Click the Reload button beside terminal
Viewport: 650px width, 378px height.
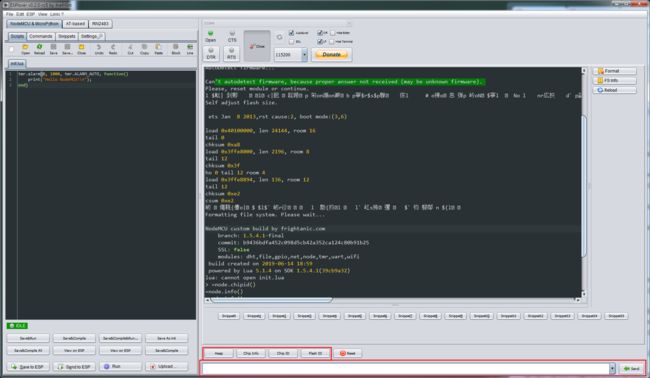(614, 90)
